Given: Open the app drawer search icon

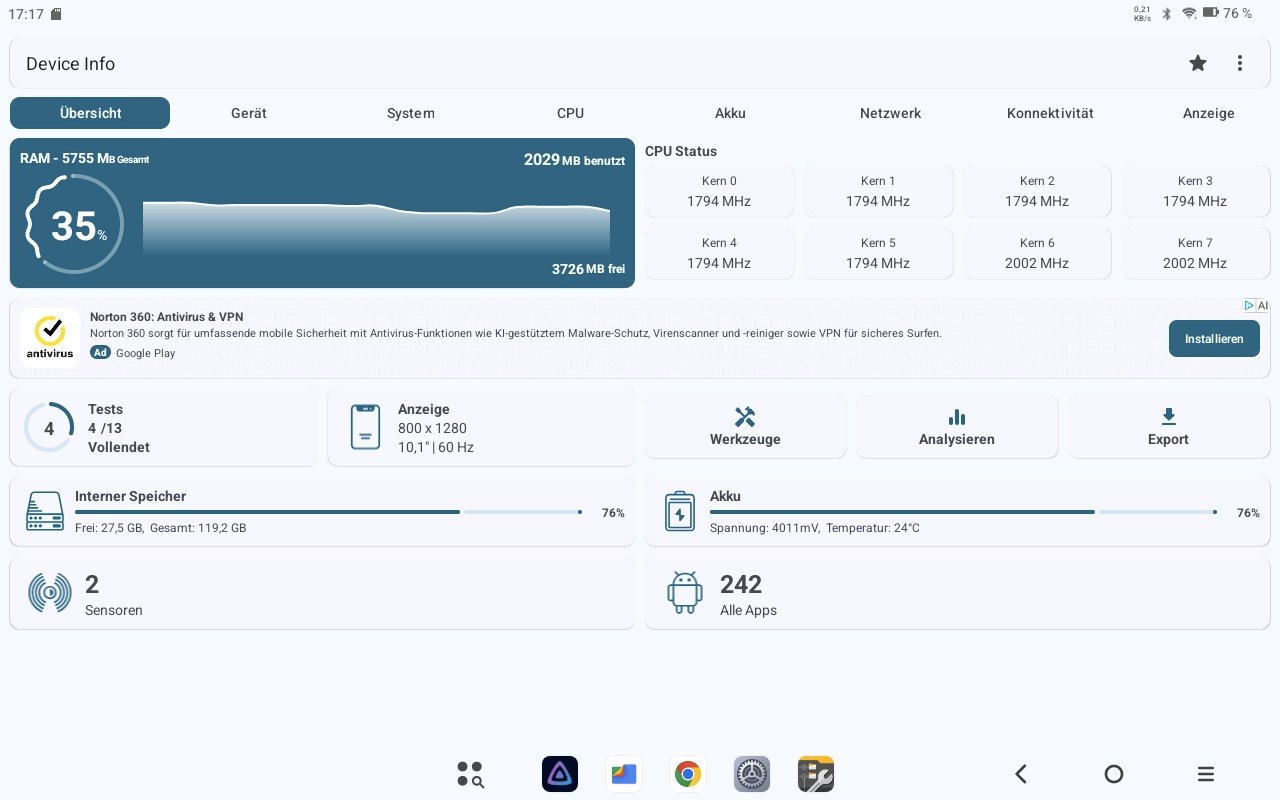Looking at the screenshot, I should coord(470,774).
